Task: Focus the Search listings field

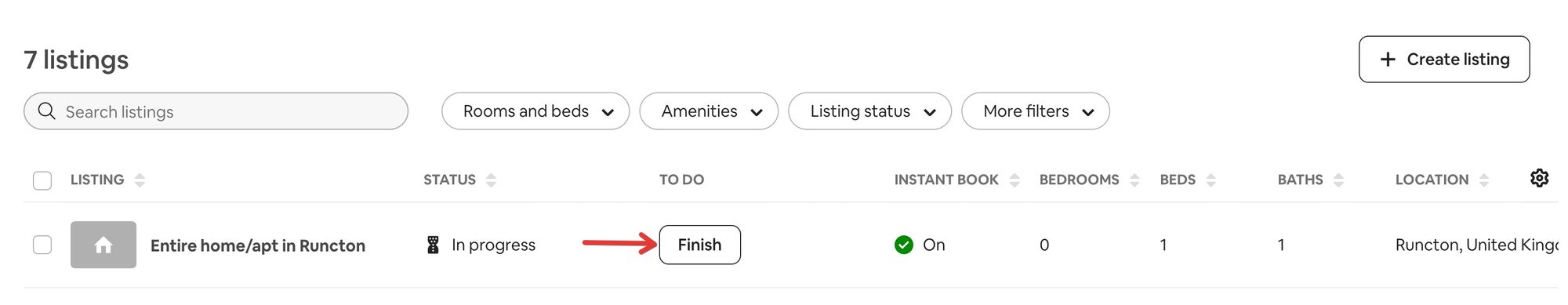Action: click(216, 111)
